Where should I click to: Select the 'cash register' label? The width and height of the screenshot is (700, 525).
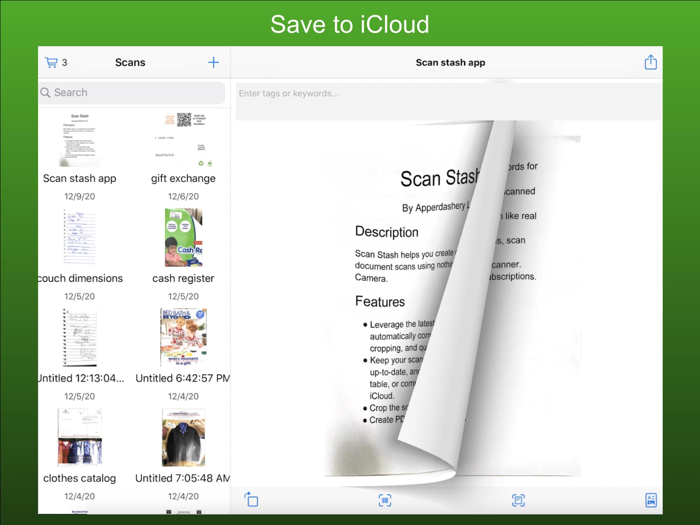coord(183,278)
